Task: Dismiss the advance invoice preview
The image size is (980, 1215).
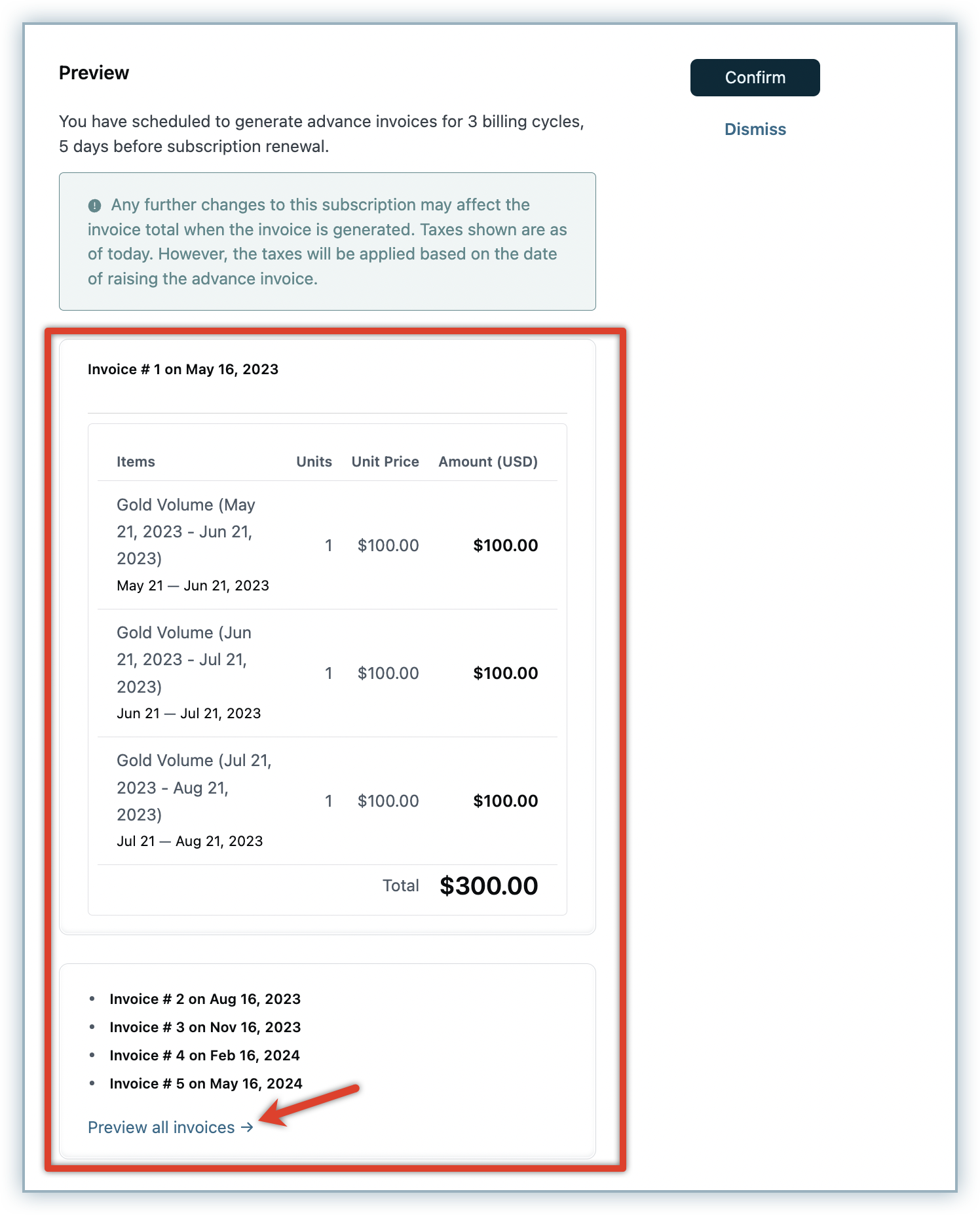Action: pyautogui.click(x=755, y=129)
